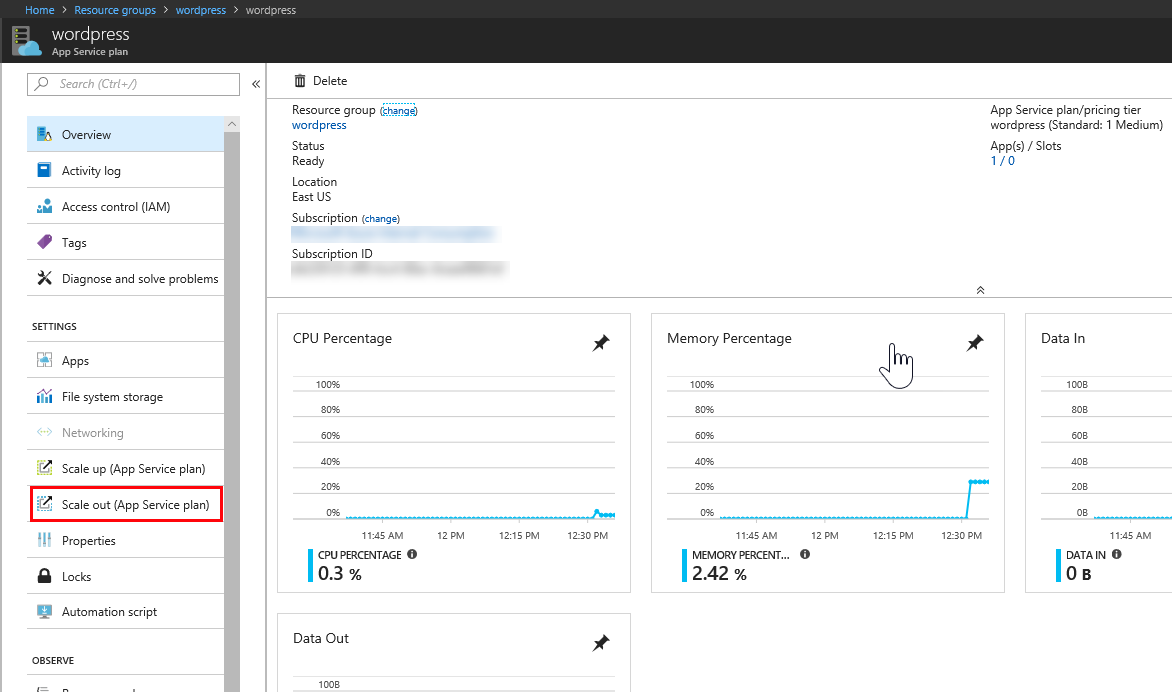1172x692 pixels.
Task: Click the Home breadcrumb link
Action: click(40, 10)
